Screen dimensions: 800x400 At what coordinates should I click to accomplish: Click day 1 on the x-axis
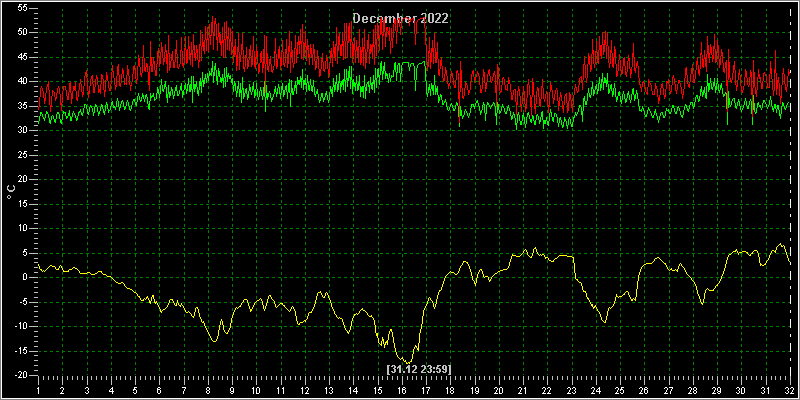point(39,391)
